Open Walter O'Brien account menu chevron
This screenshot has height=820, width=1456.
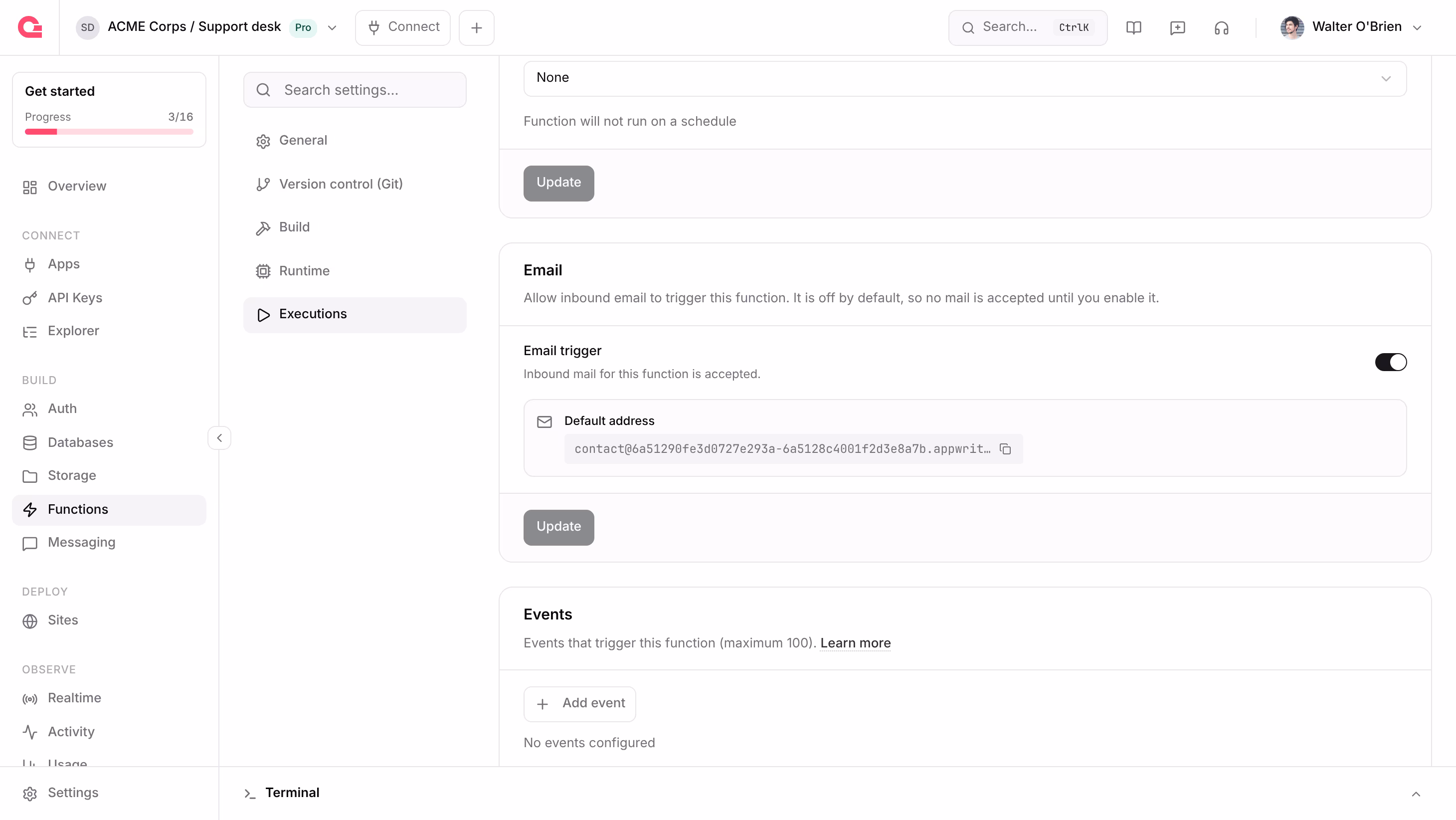pos(1417,28)
